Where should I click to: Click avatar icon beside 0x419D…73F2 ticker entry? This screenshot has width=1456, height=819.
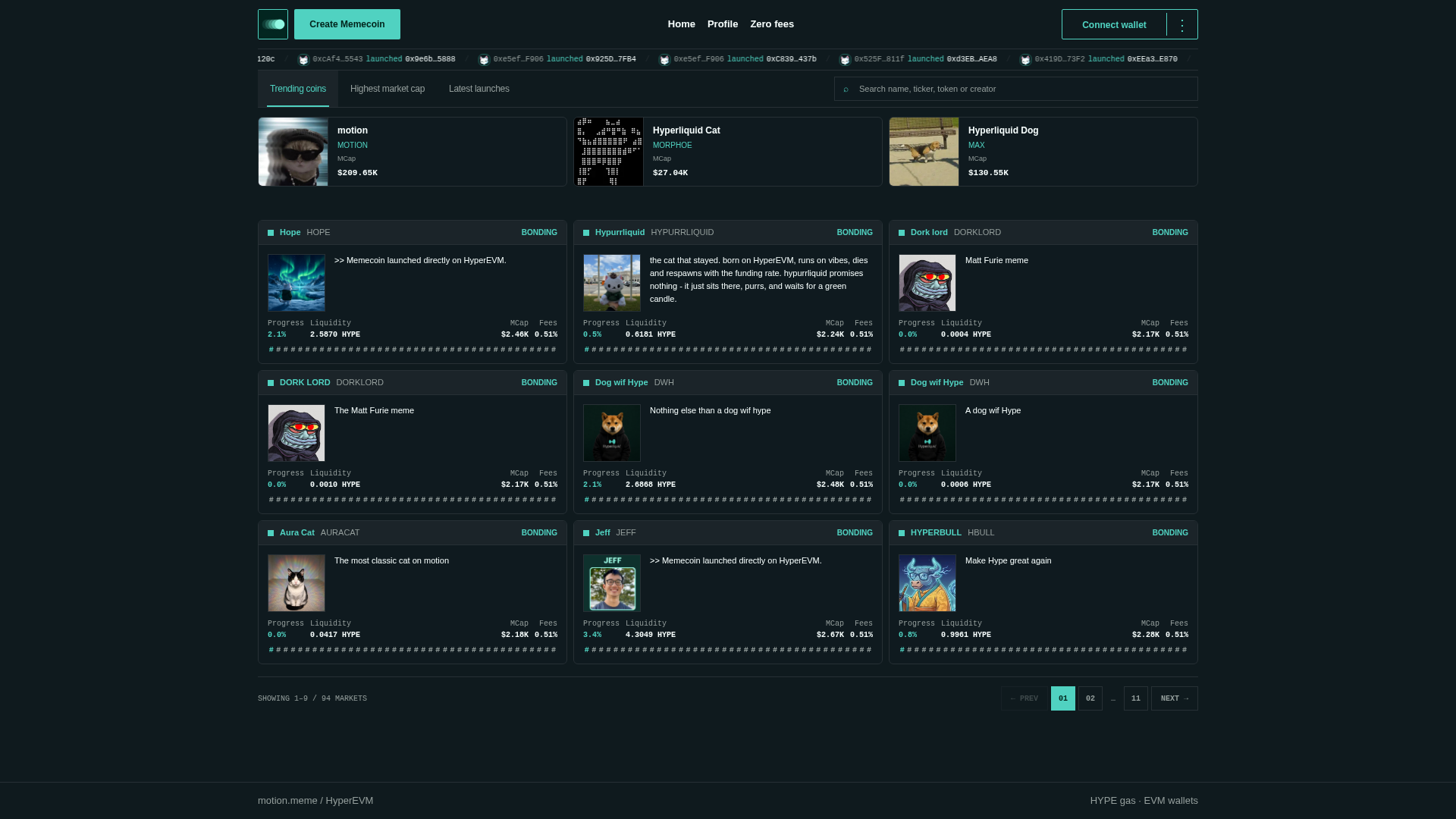click(1026, 59)
